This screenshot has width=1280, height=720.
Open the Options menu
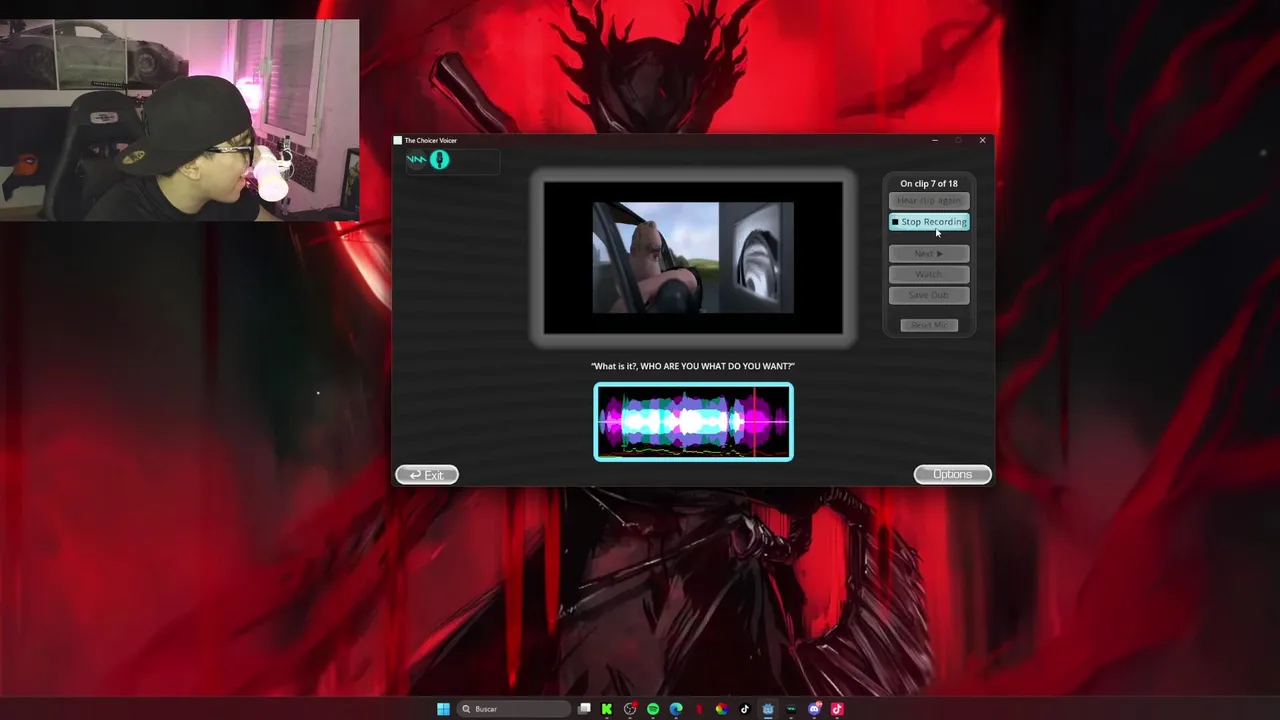click(x=952, y=475)
